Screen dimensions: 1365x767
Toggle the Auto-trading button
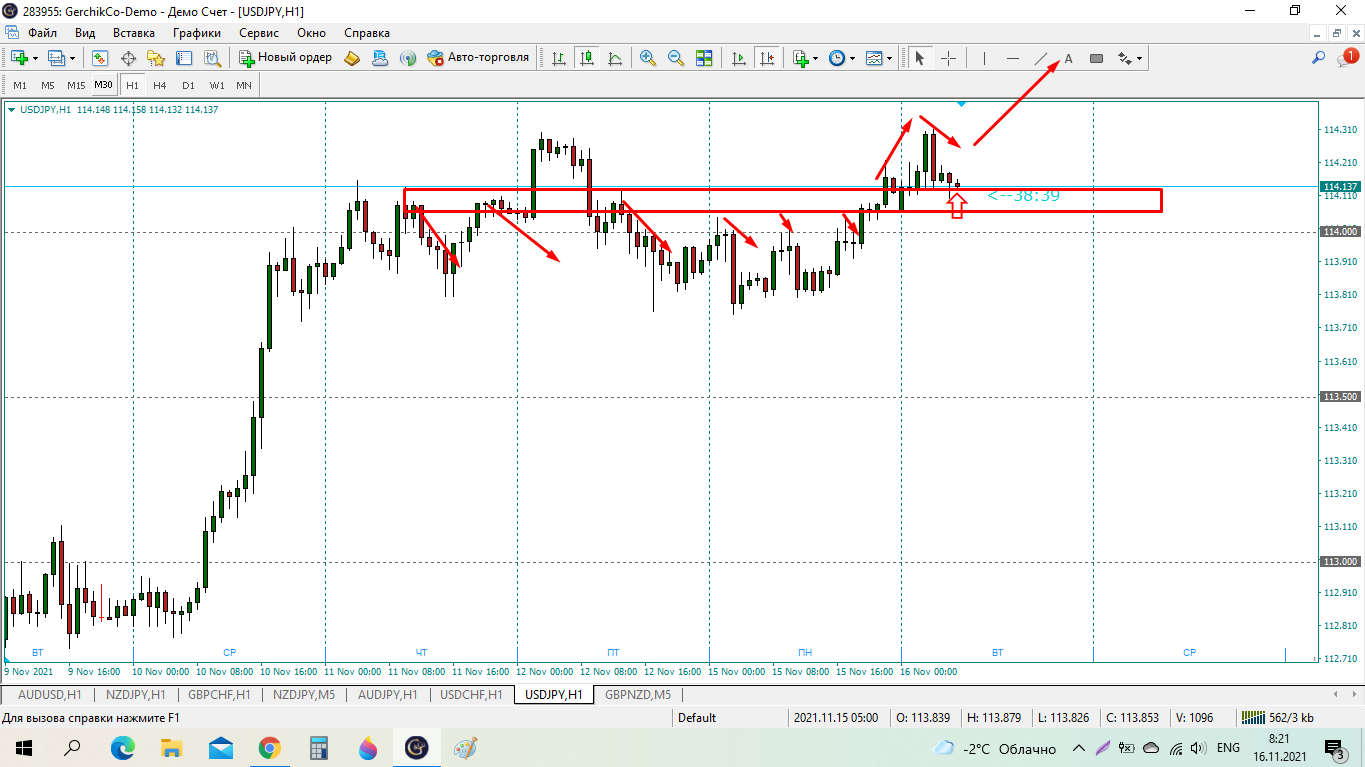478,58
